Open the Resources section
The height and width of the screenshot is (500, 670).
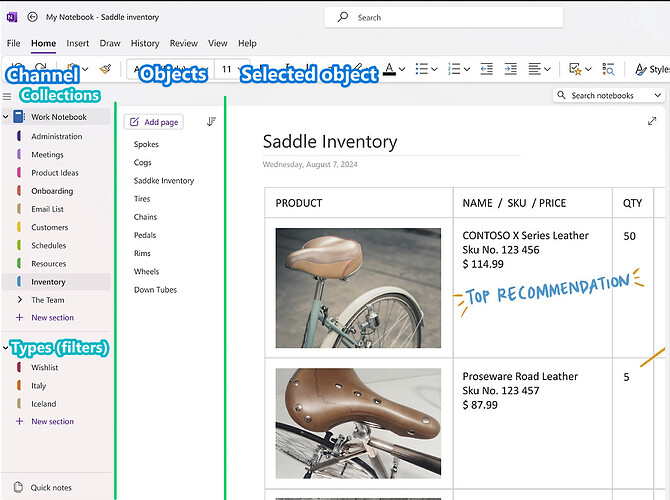pos(56,263)
